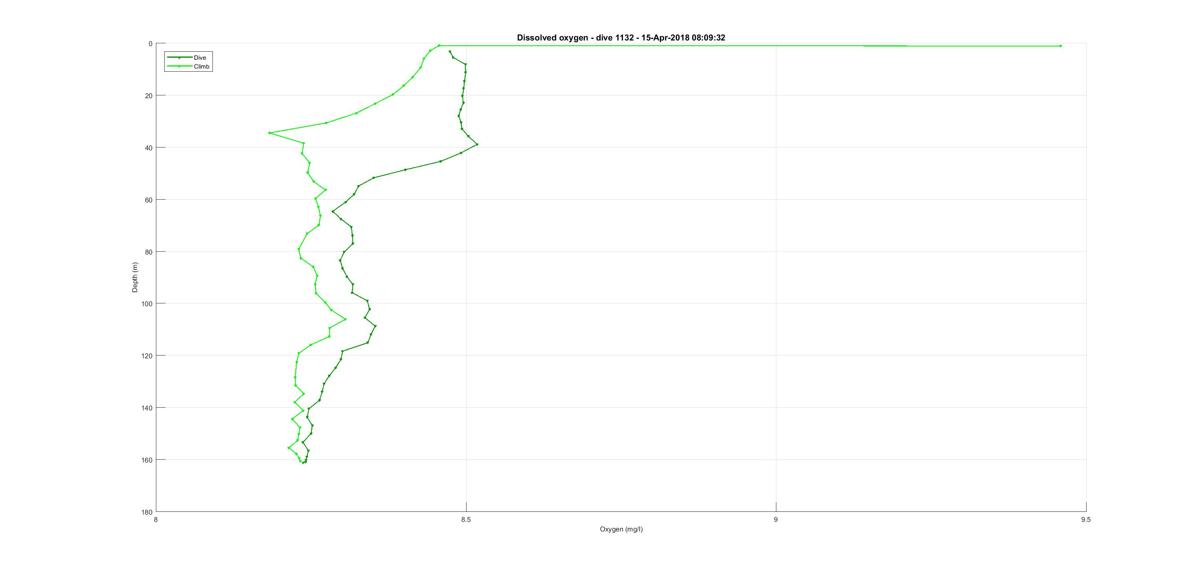Select the Climb legend entry label
Viewport: 1200px width, 575px height.
click(201, 66)
